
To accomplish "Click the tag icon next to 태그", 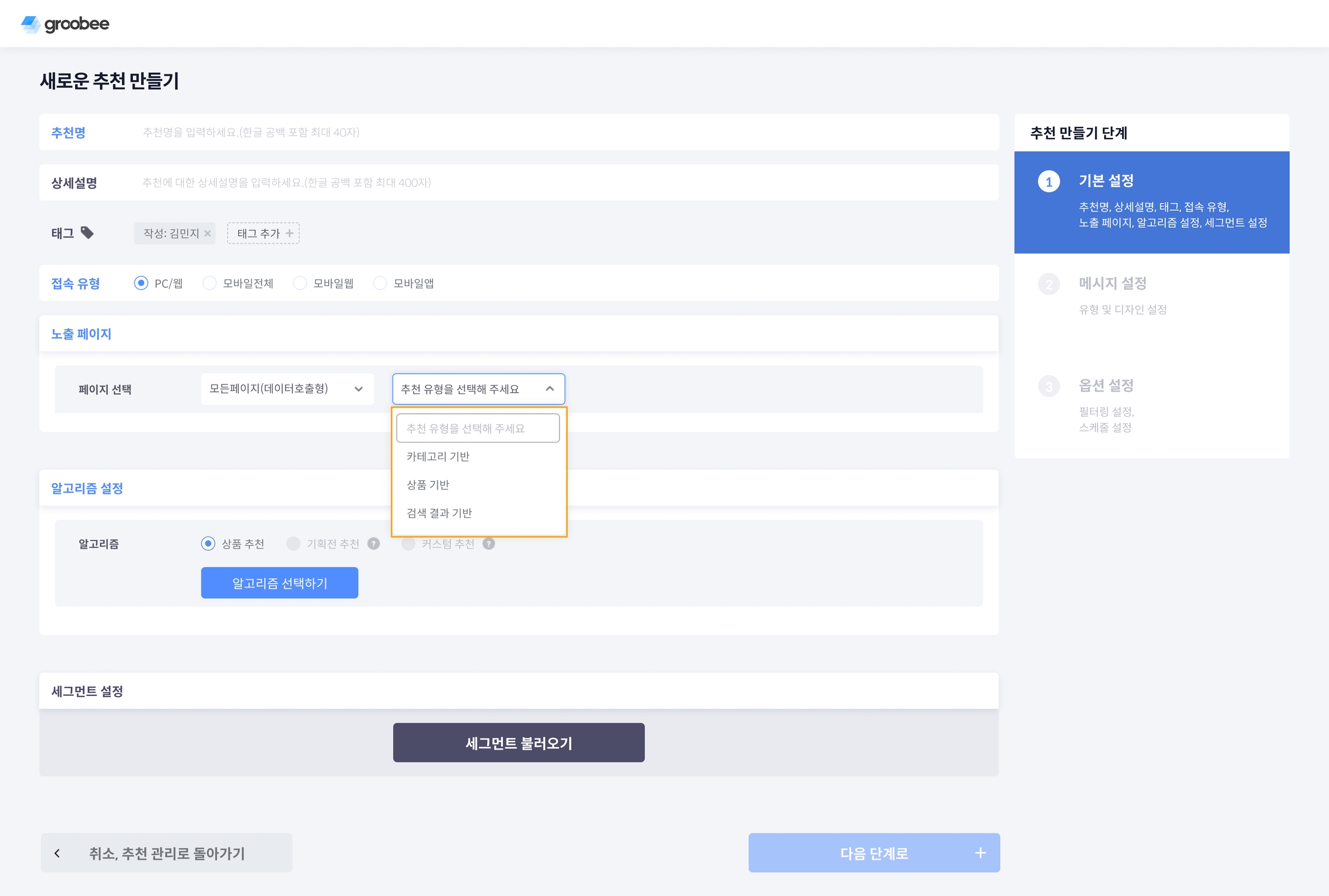I will (87, 233).
